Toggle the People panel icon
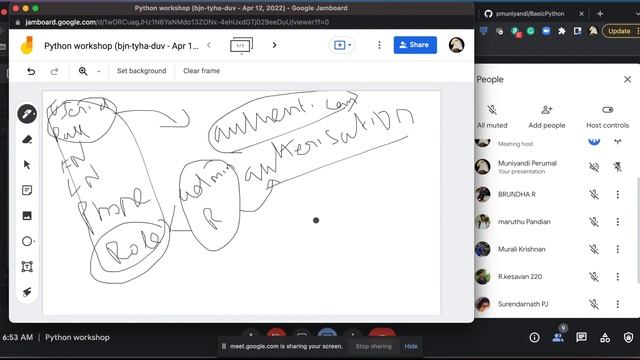 (558, 337)
